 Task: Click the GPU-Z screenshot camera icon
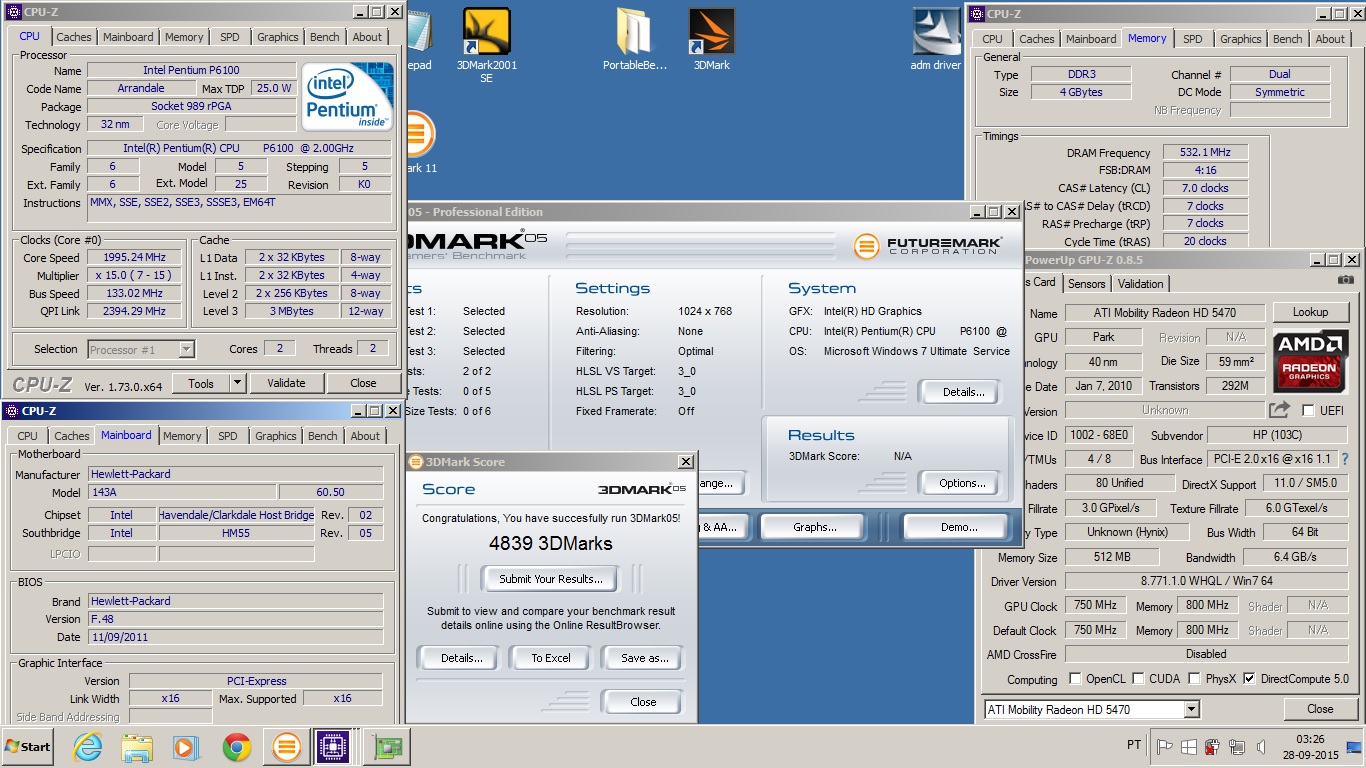pyautogui.click(x=1346, y=281)
